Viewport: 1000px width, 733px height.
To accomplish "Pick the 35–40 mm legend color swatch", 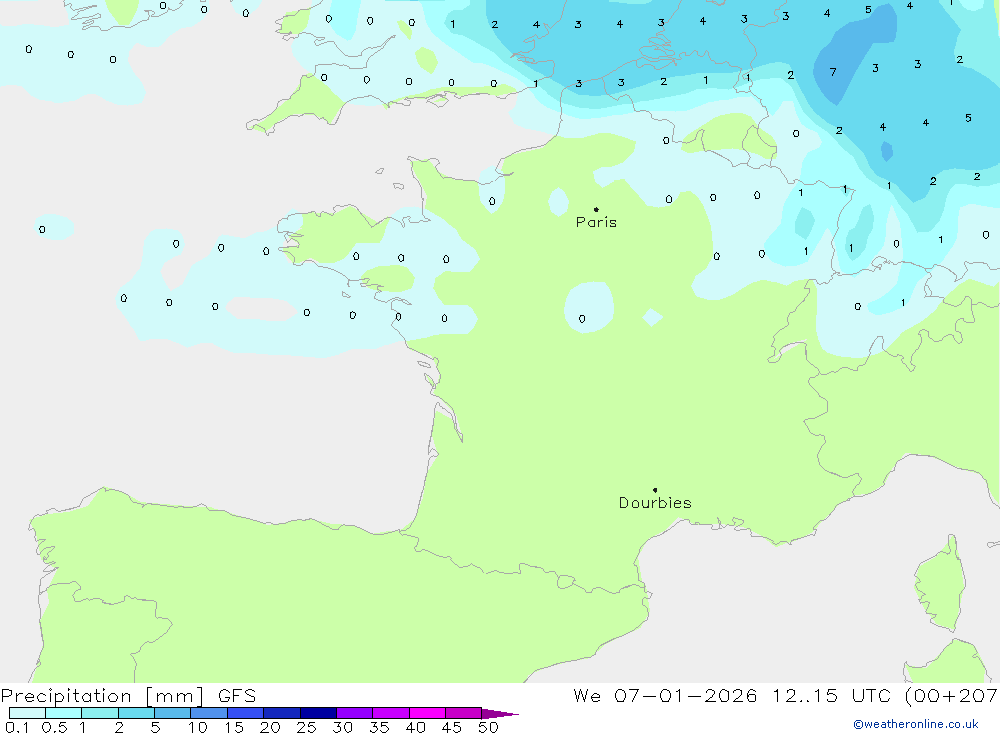I will [x=391, y=713].
